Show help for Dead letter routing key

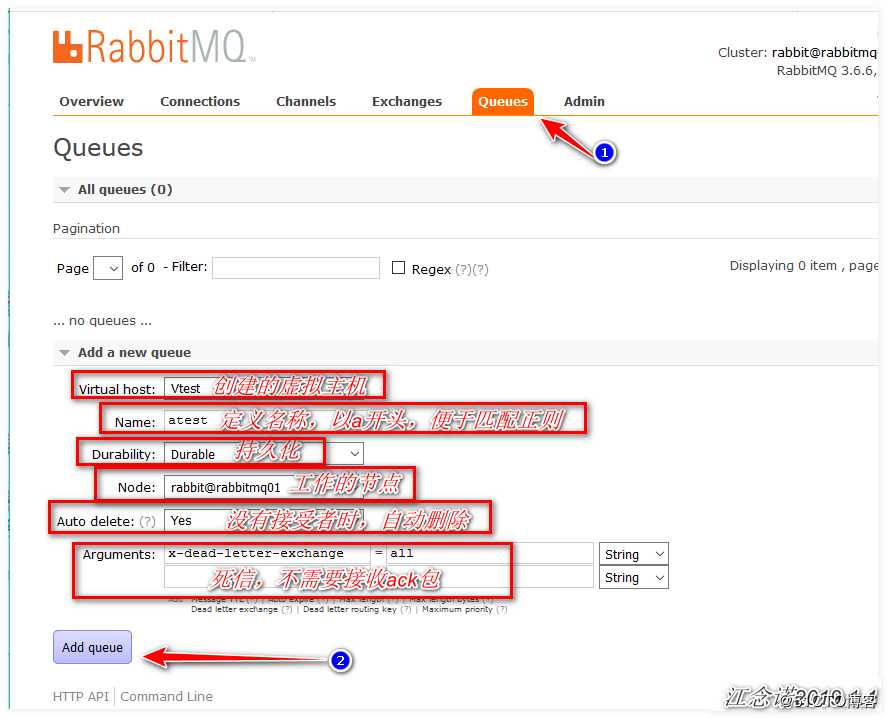[x=406, y=609]
